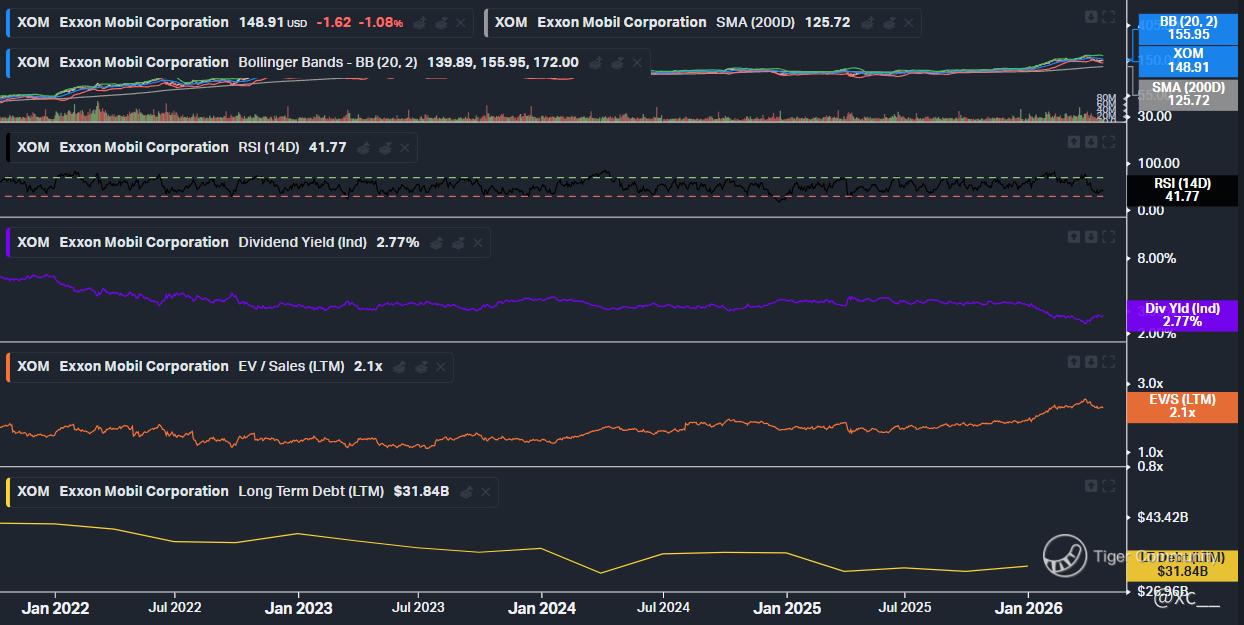Click the purple color bar on Dividend Yield legend
1244x625 pixels.
tap(9, 243)
